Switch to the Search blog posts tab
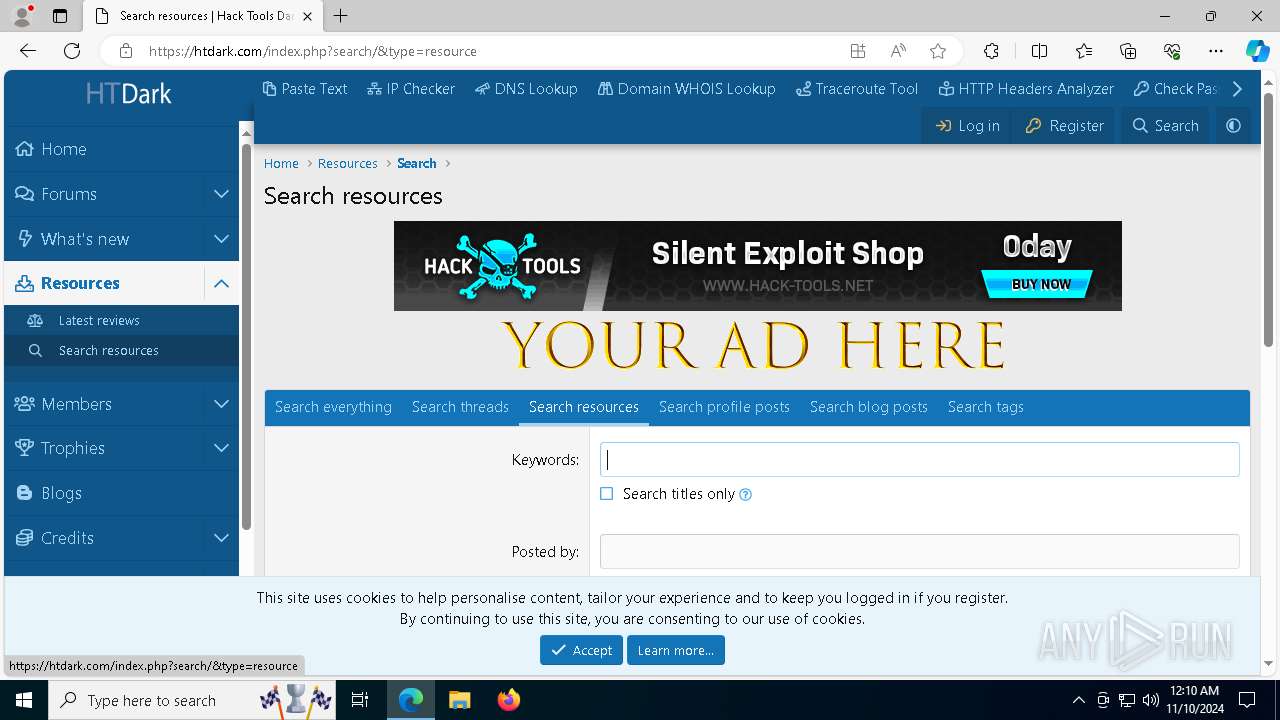Image resolution: width=1280 pixels, height=720 pixels. coord(869,407)
